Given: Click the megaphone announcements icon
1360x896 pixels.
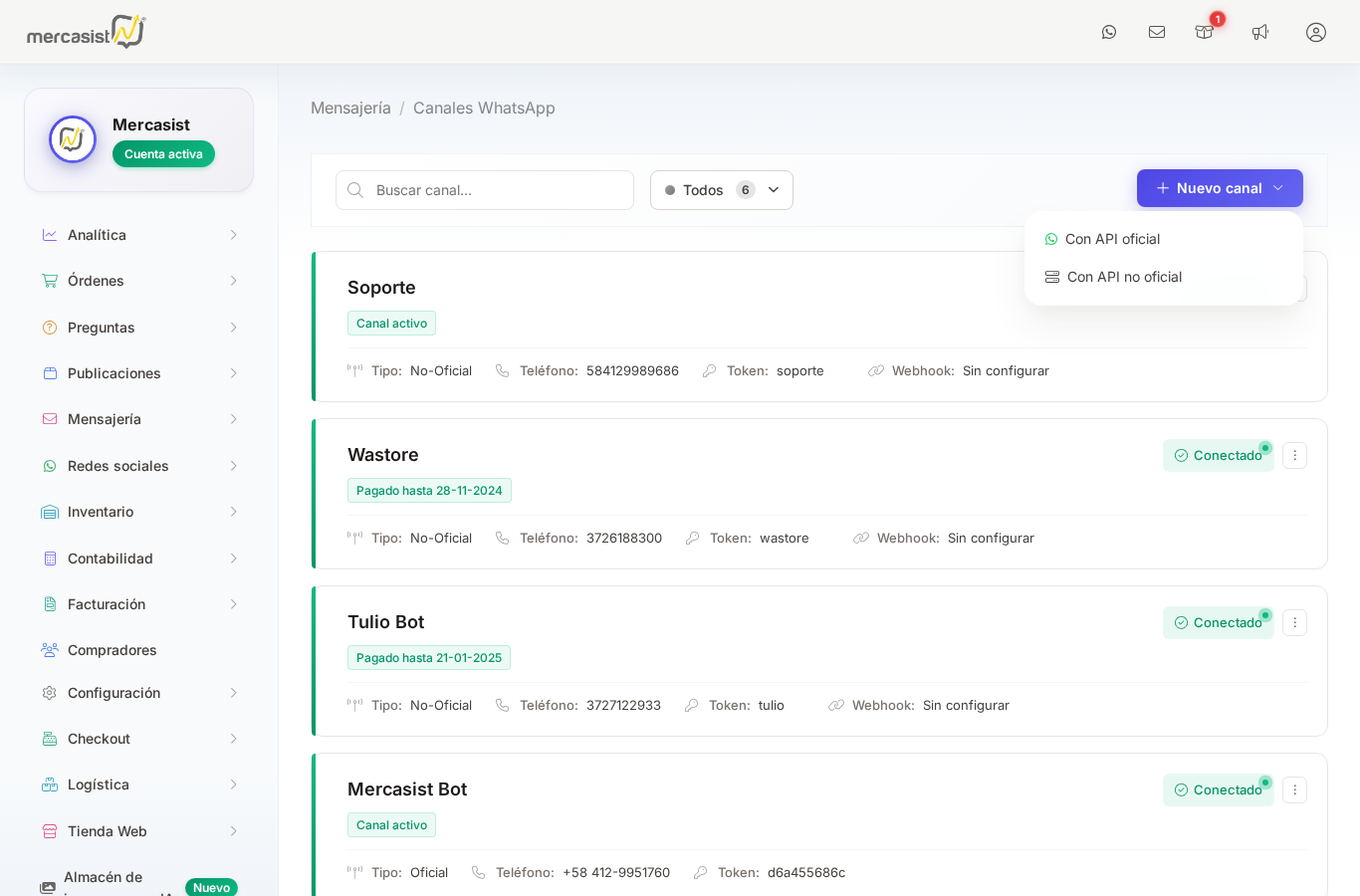Looking at the screenshot, I should [x=1260, y=32].
